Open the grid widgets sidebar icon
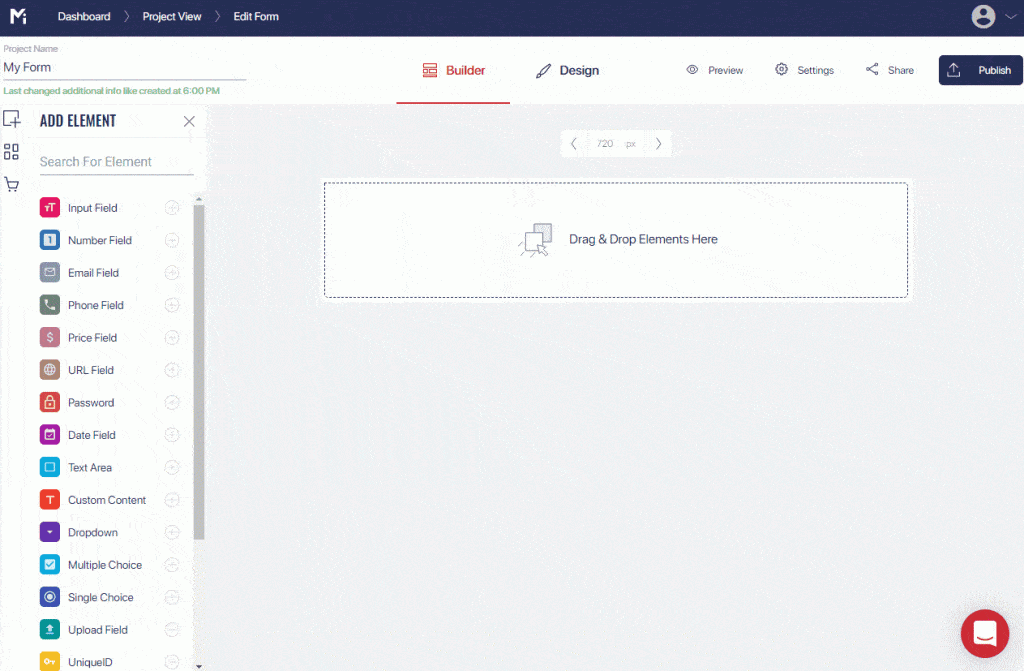The image size is (1024, 671). (x=11, y=152)
